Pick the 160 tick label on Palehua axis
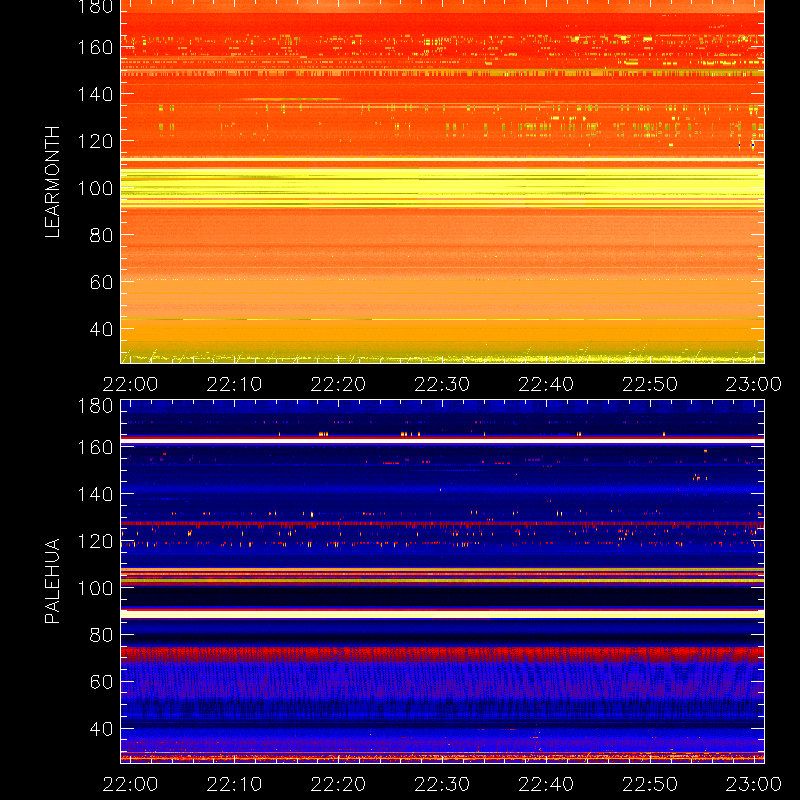The height and width of the screenshot is (800, 800). point(95,447)
